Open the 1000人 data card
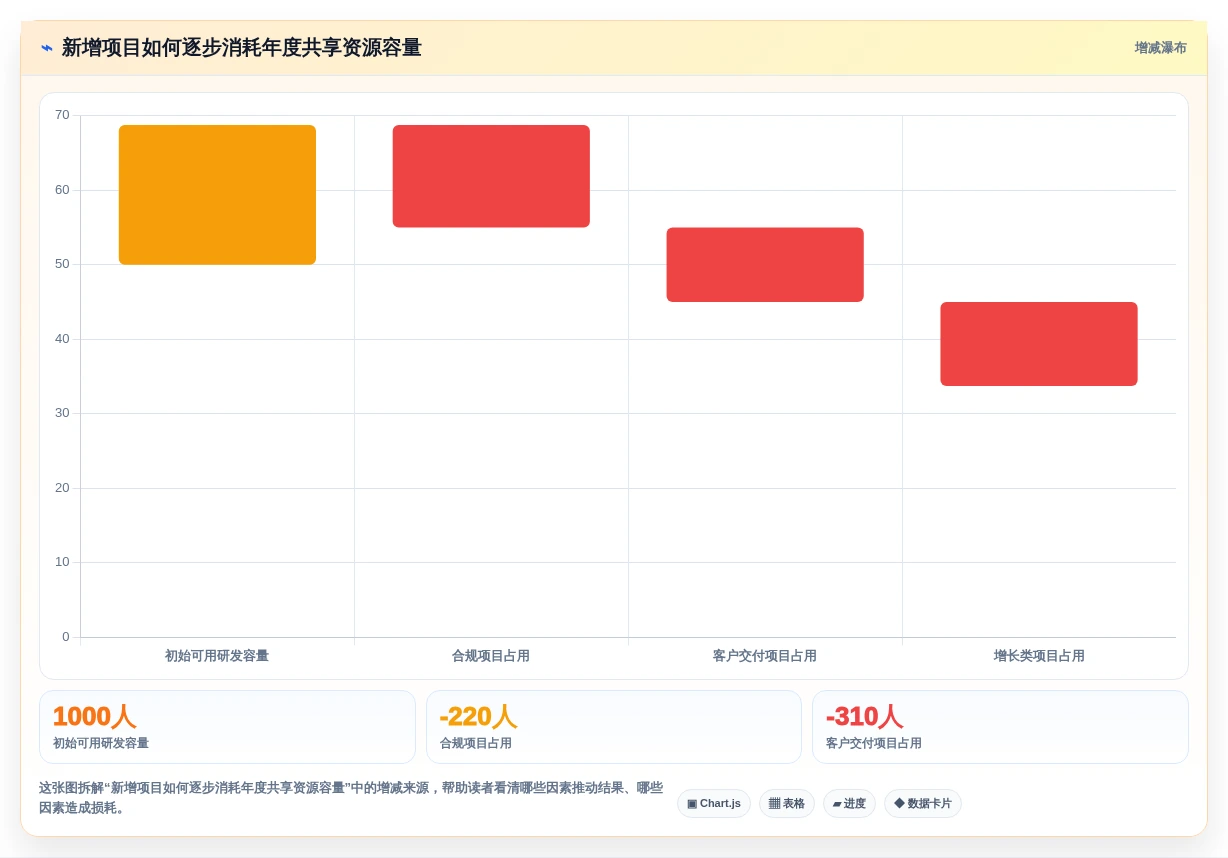The width and height of the screenshot is (1228, 858). [227, 727]
